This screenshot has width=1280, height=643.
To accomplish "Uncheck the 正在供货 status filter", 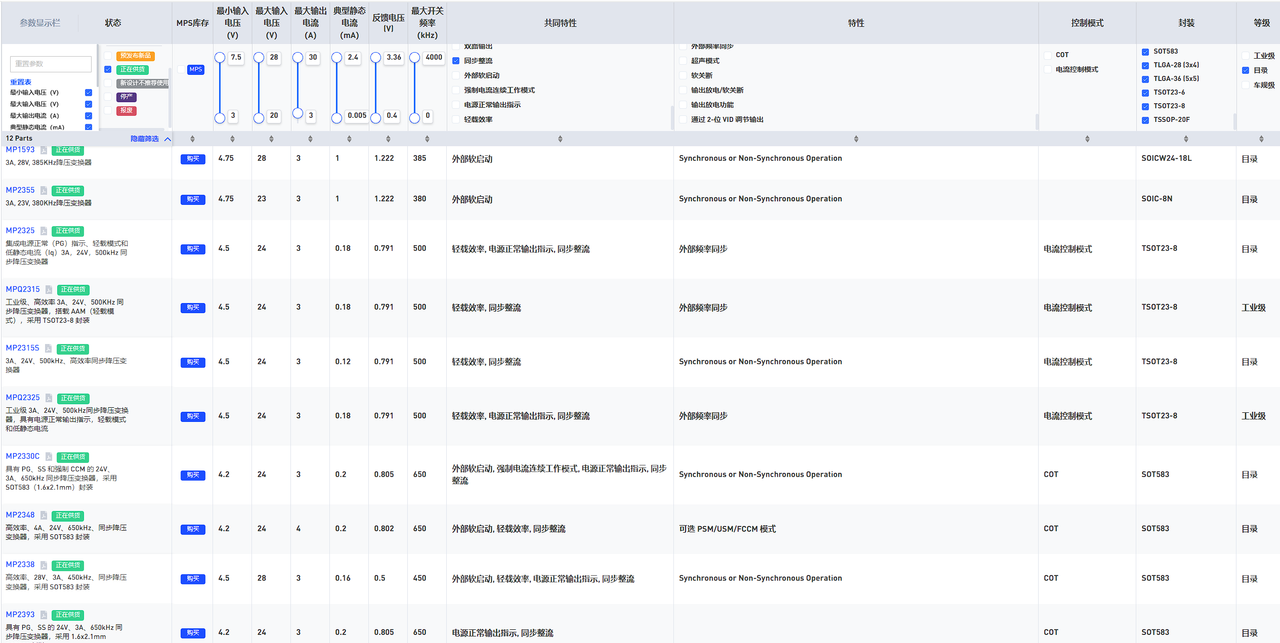I will (108, 69).
